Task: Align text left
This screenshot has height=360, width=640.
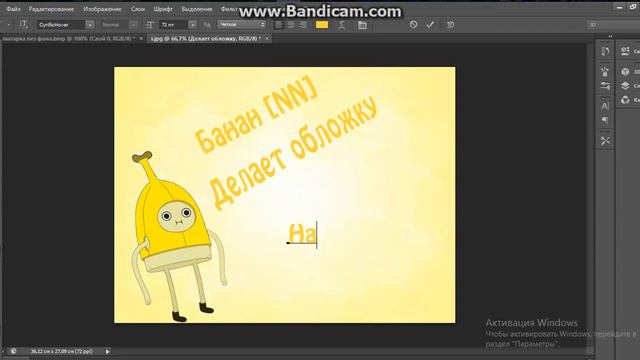Action: (x=279, y=25)
